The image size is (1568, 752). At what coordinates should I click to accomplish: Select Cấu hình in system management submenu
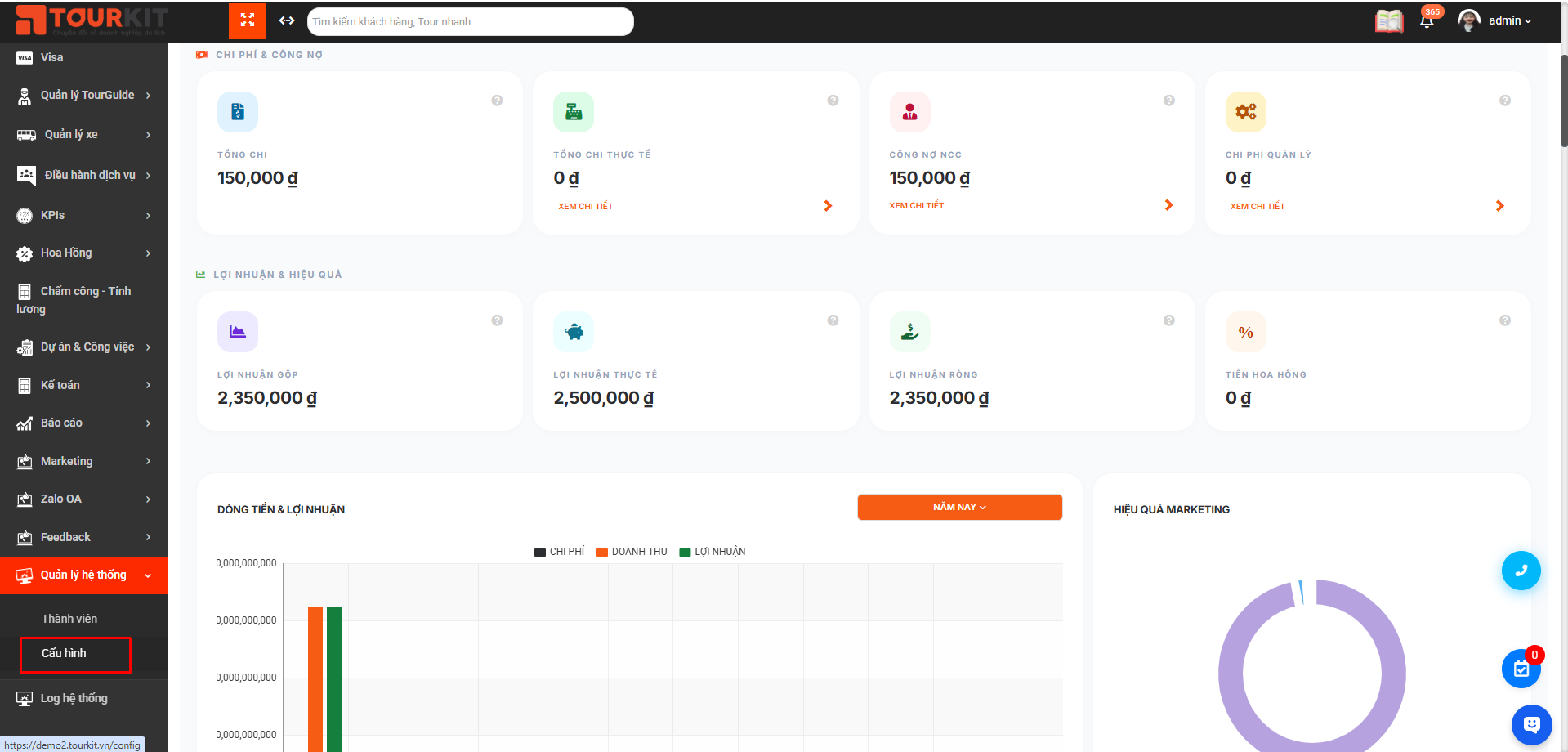pyautogui.click(x=65, y=653)
